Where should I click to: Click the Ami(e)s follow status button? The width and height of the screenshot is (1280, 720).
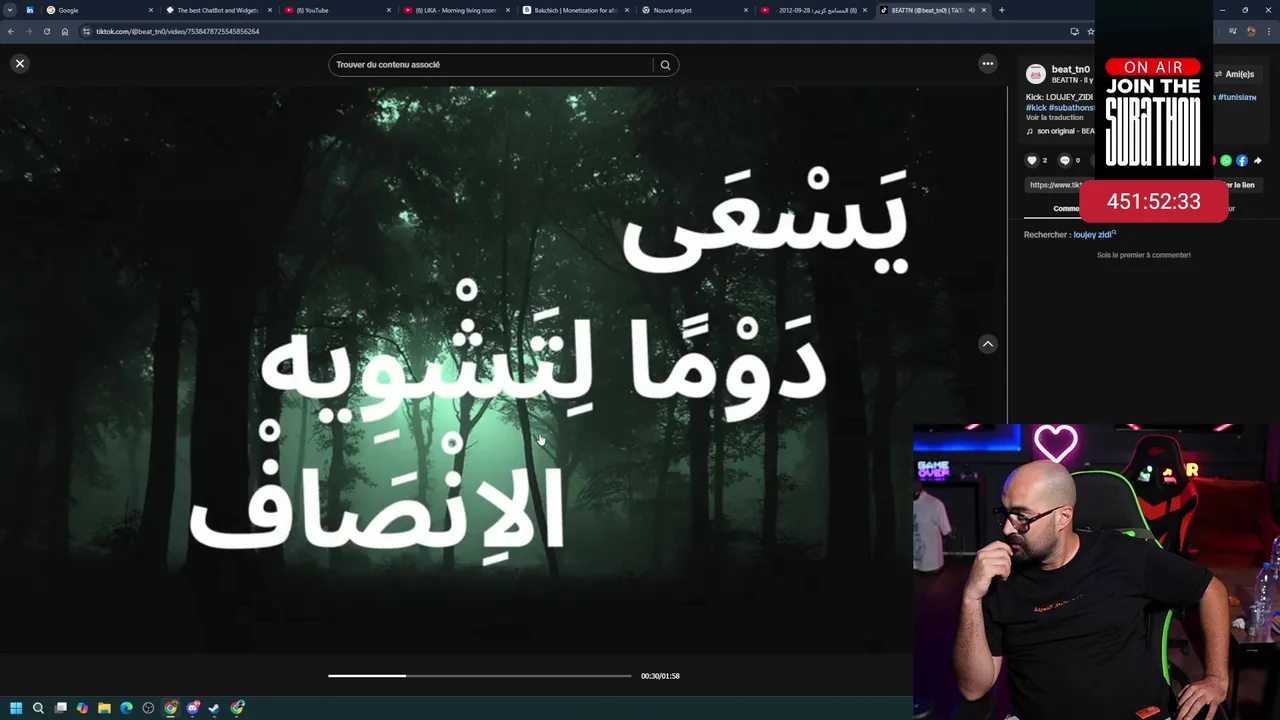pyautogui.click(x=1236, y=74)
